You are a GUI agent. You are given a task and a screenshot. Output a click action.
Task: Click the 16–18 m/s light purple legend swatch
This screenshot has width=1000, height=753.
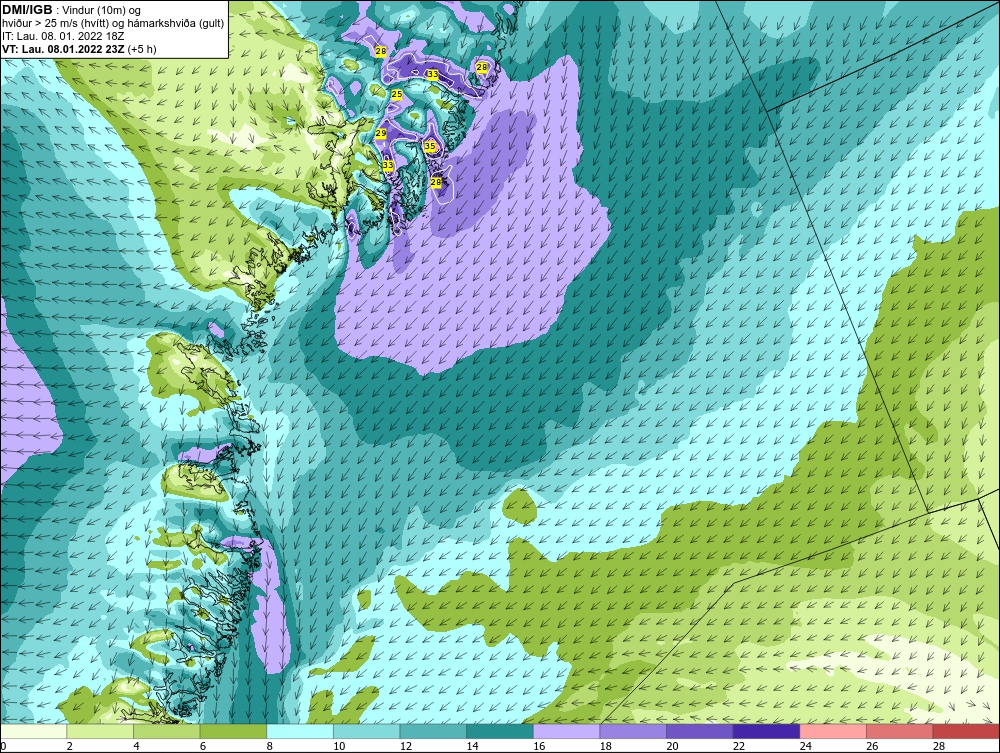coord(566,731)
